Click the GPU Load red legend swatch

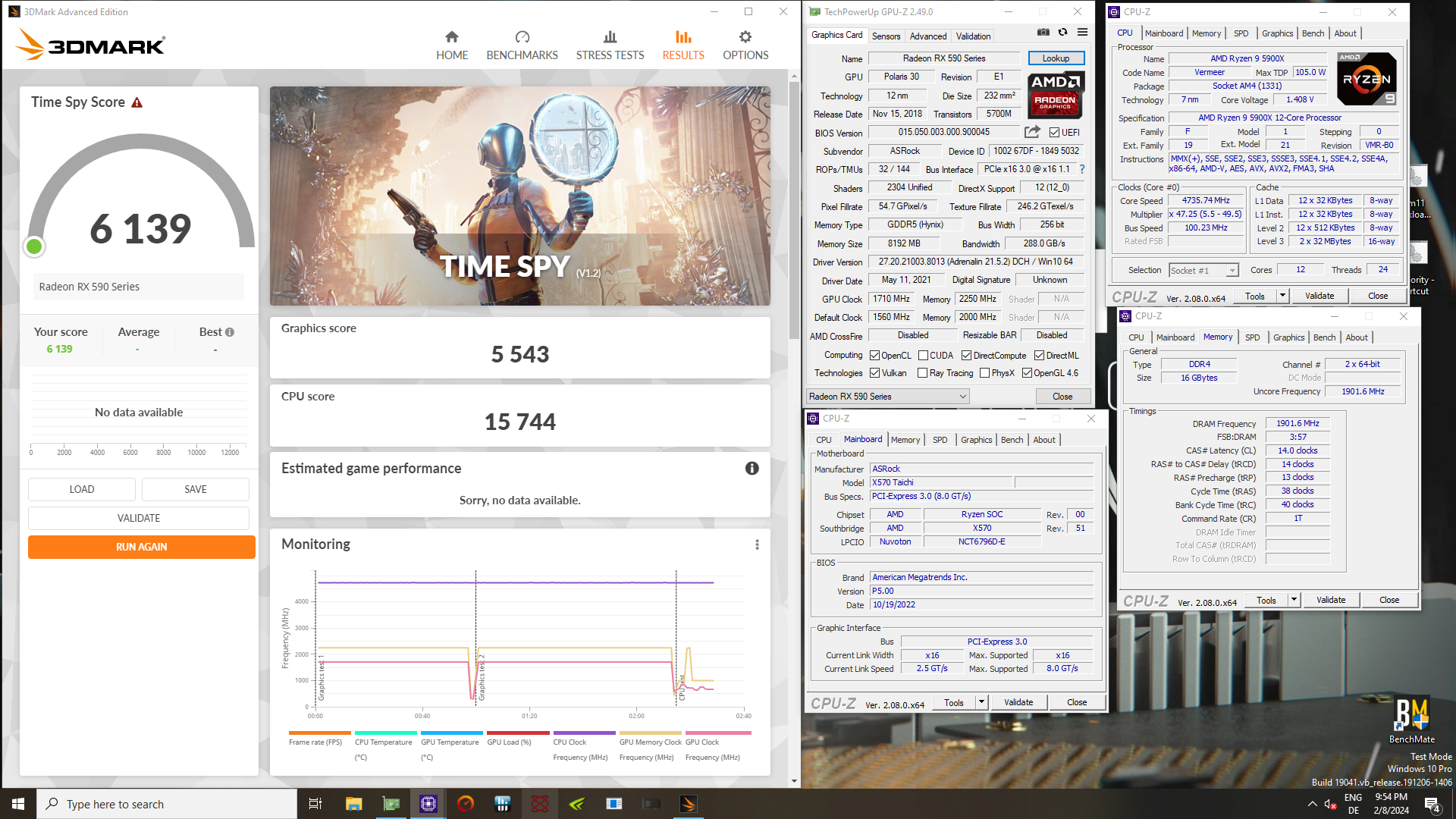518,733
